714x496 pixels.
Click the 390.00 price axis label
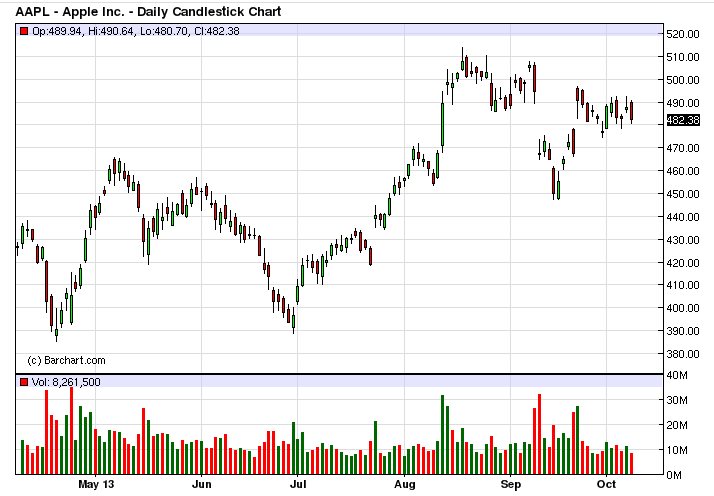click(683, 331)
